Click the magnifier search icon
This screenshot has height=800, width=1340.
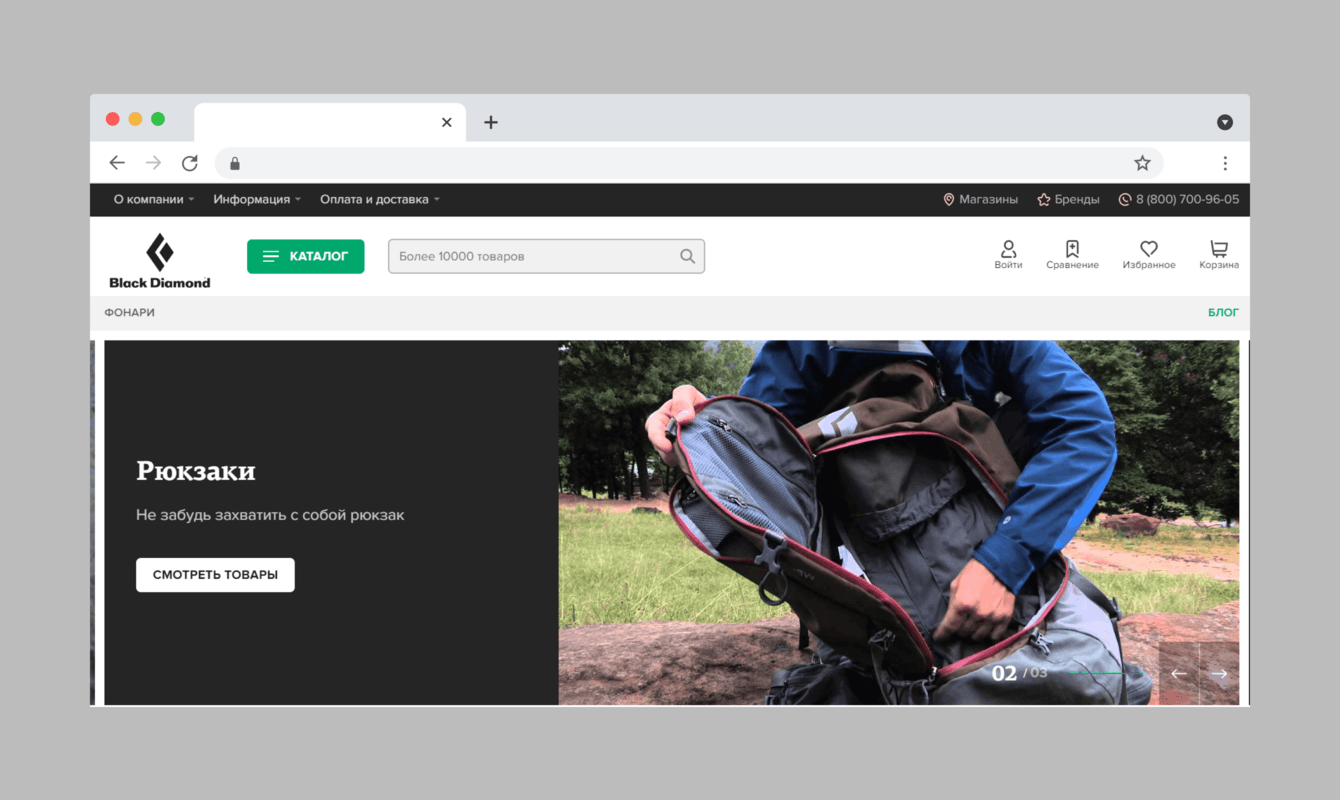687,256
